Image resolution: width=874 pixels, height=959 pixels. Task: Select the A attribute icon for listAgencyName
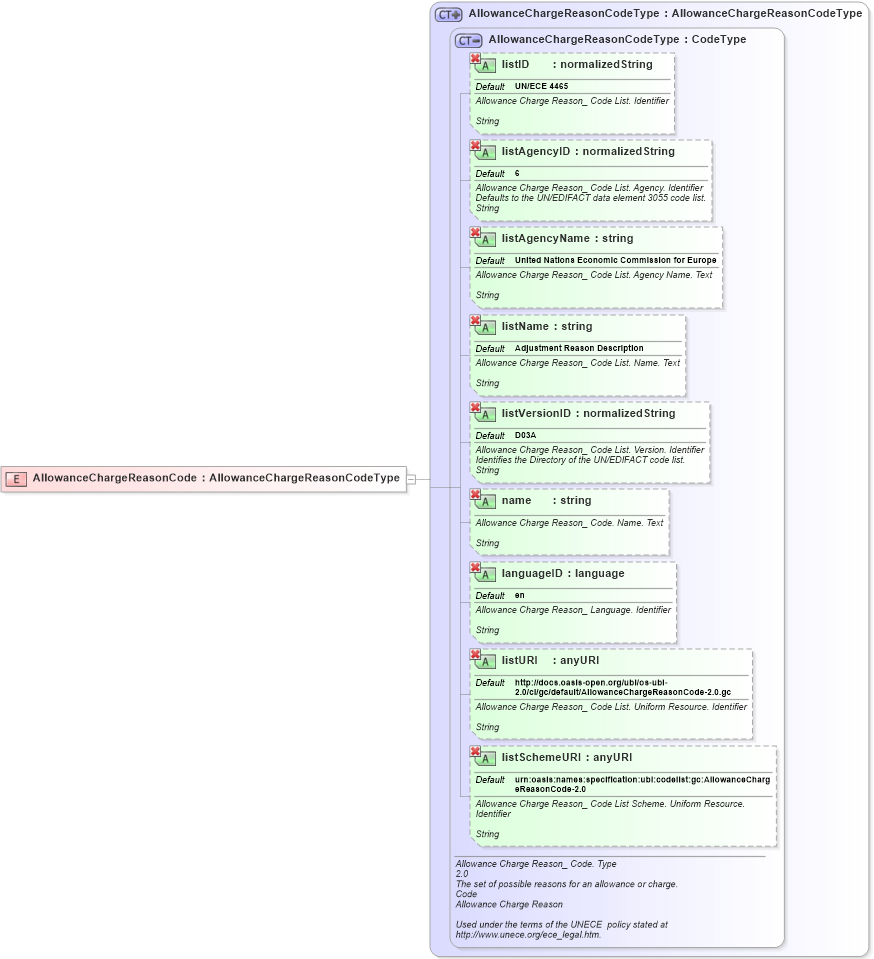click(x=486, y=239)
